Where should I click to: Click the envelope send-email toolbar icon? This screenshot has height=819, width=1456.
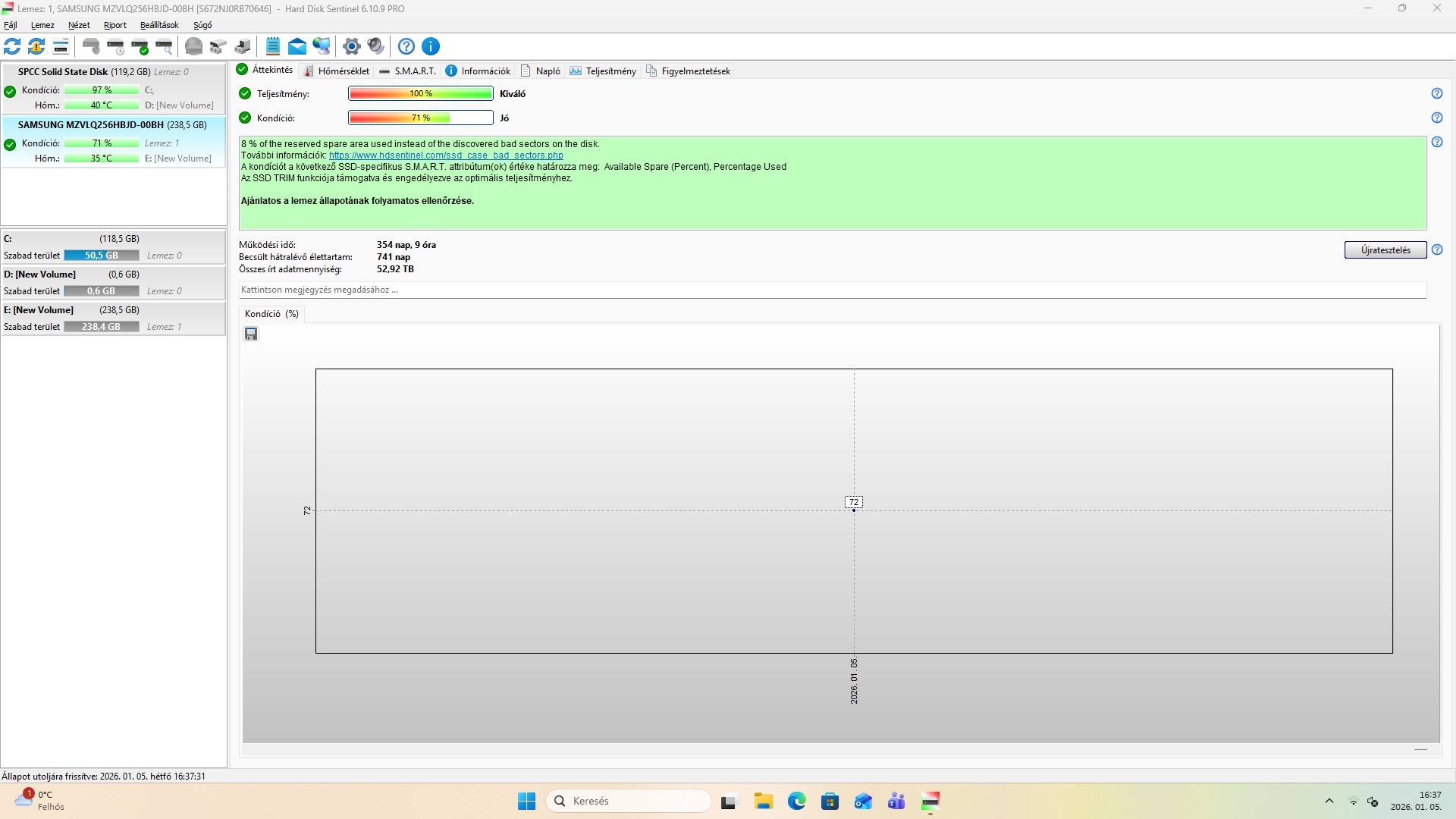coord(297,46)
